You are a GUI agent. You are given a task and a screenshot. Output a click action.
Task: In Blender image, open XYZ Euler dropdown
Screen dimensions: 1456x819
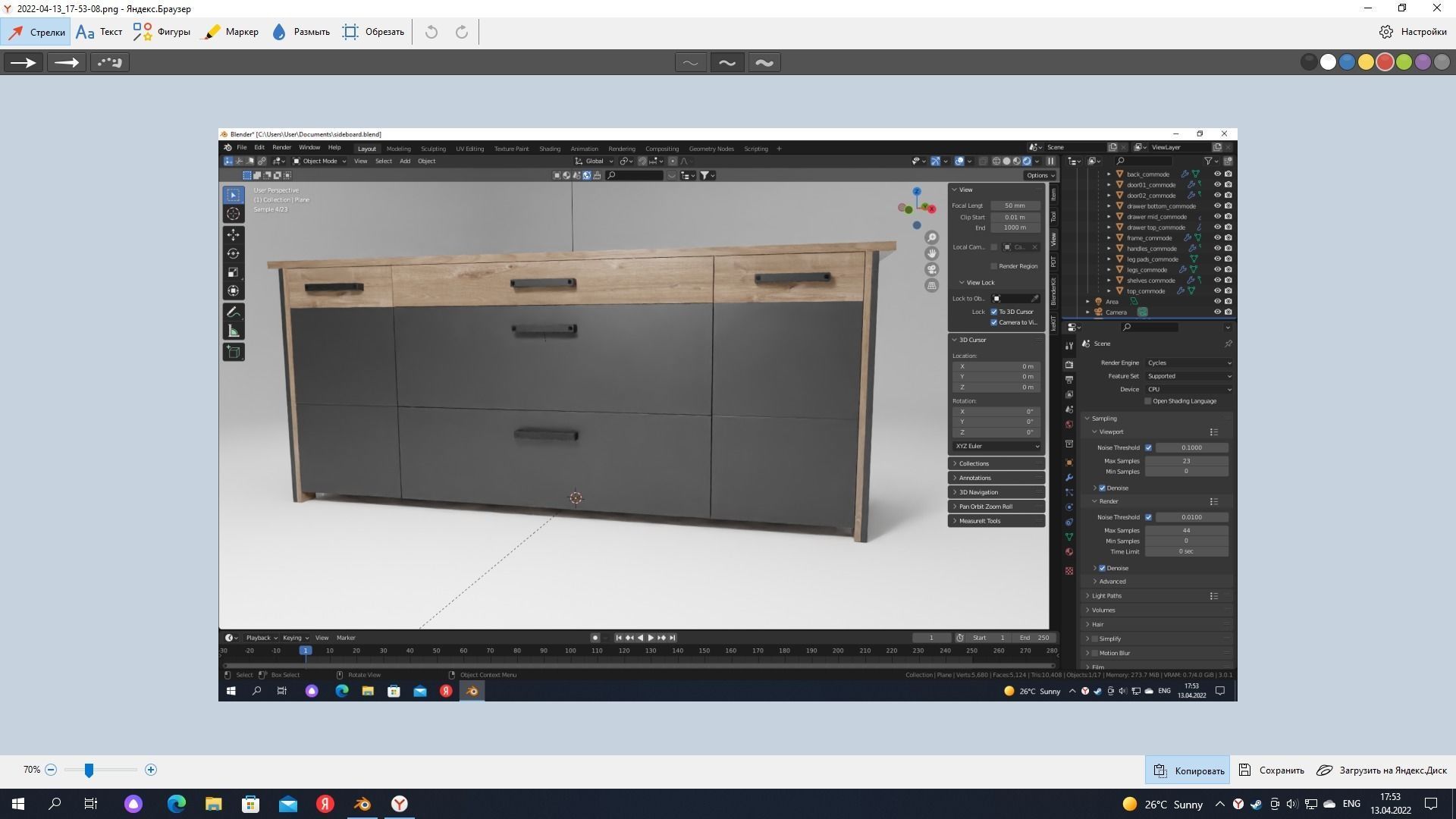[x=997, y=446]
